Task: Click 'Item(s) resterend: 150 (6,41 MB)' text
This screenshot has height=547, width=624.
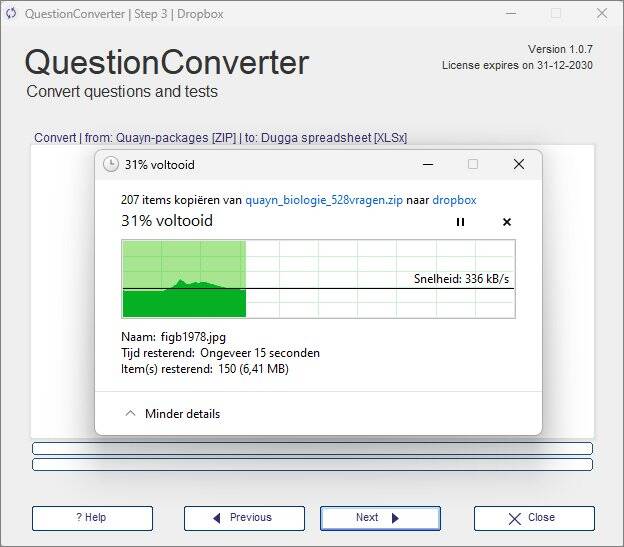Action: (x=205, y=369)
